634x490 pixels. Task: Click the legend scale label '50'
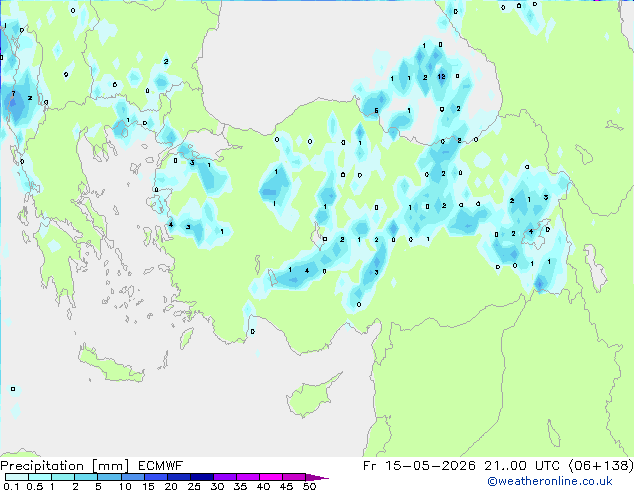click(309, 486)
